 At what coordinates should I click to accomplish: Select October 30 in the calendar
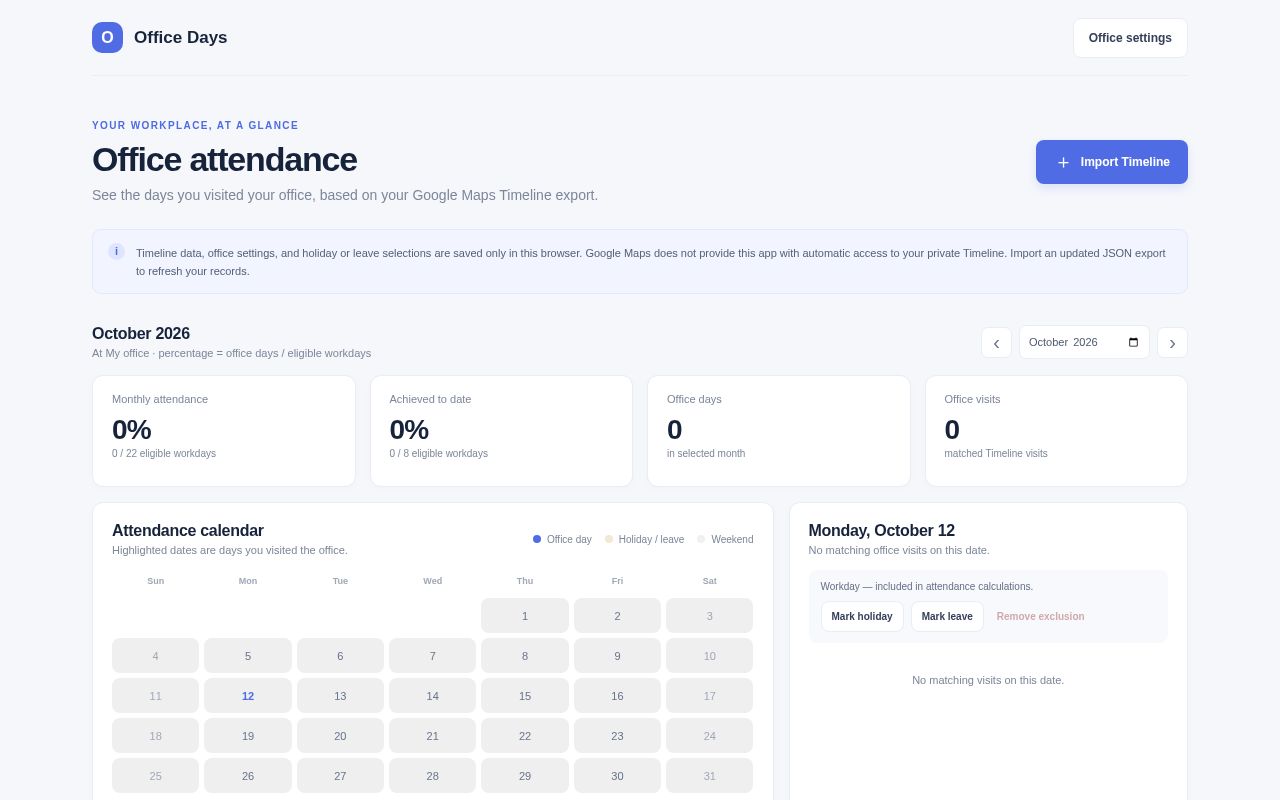617,776
